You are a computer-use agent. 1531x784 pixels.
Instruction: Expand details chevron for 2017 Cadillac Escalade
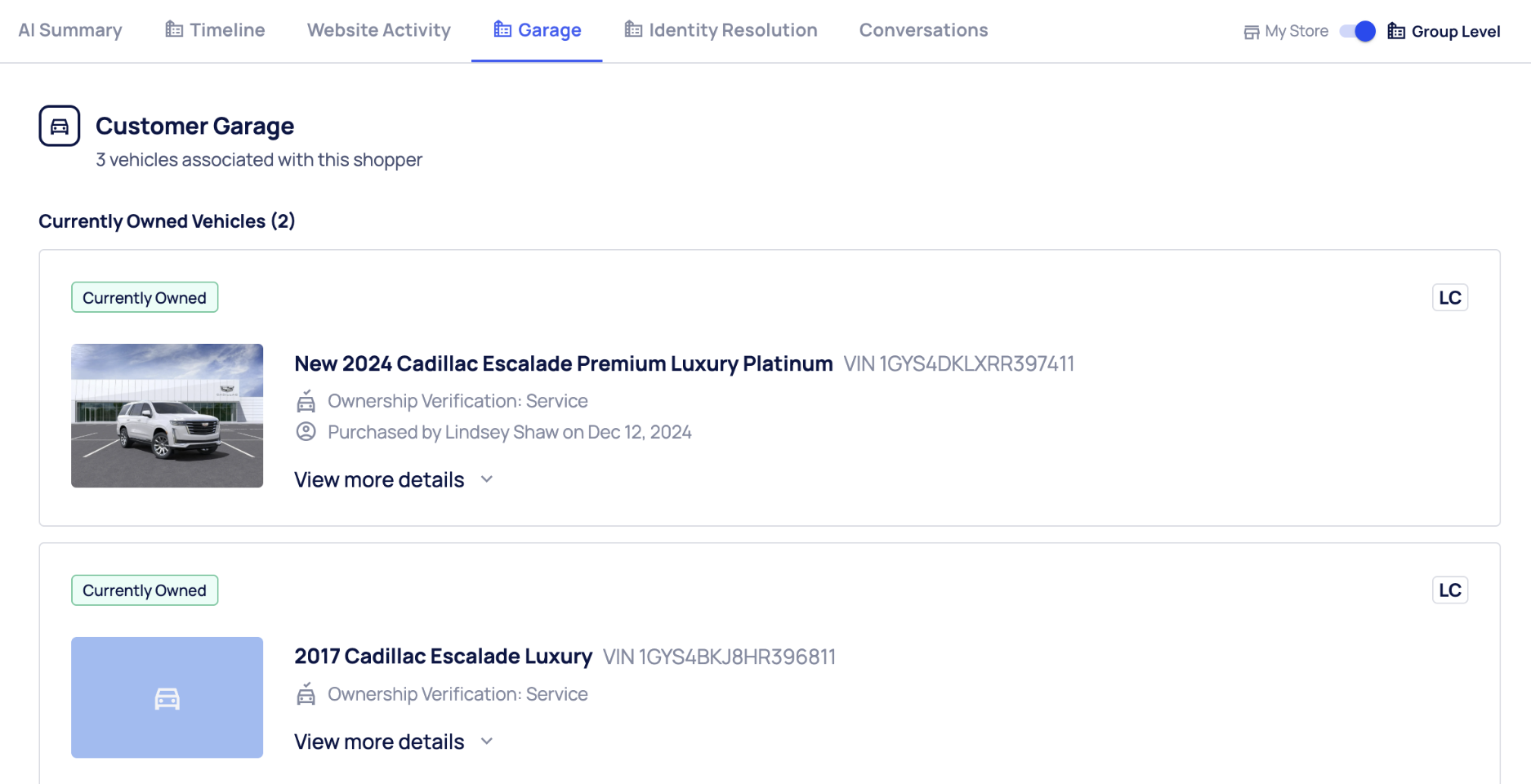point(487,742)
